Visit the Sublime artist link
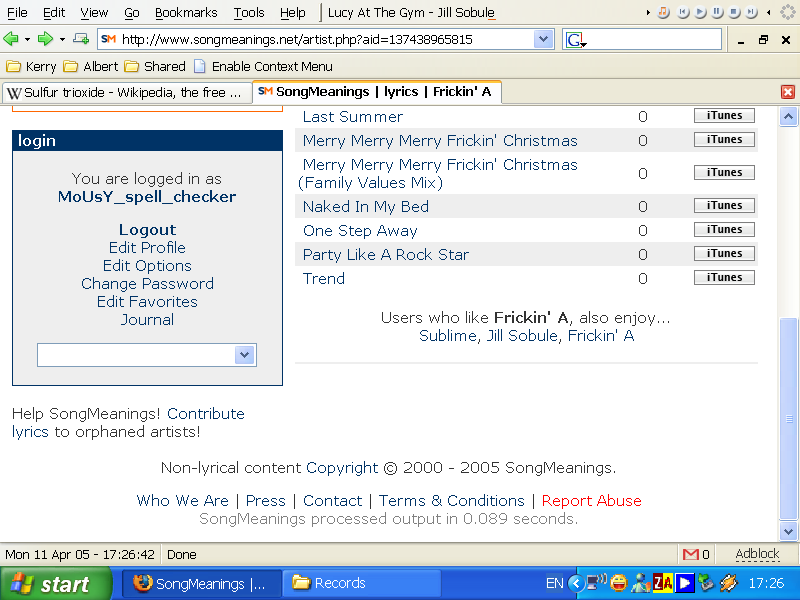Viewport: 800px width, 600px height. pyautogui.click(x=447, y=336)
